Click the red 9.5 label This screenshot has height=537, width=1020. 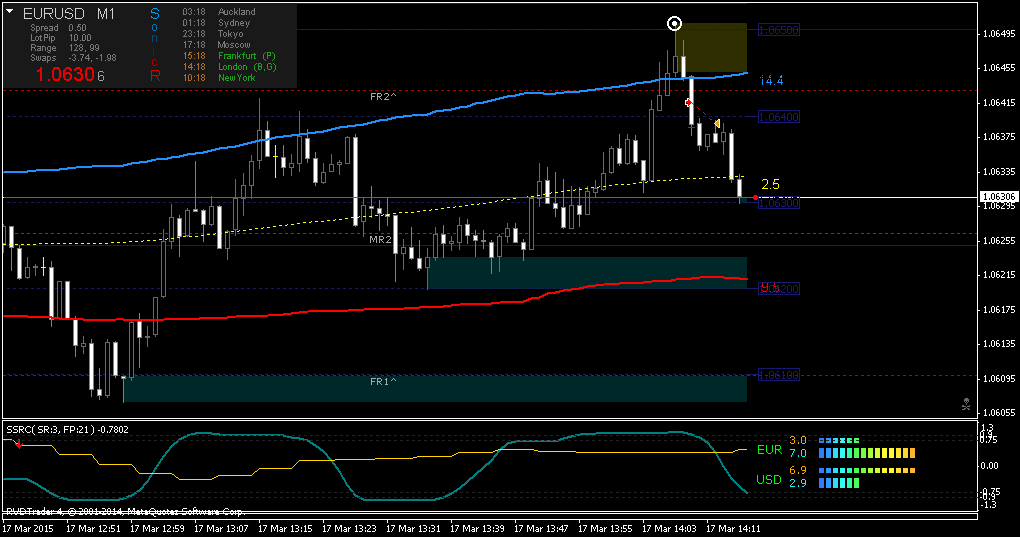pos(770,287)
